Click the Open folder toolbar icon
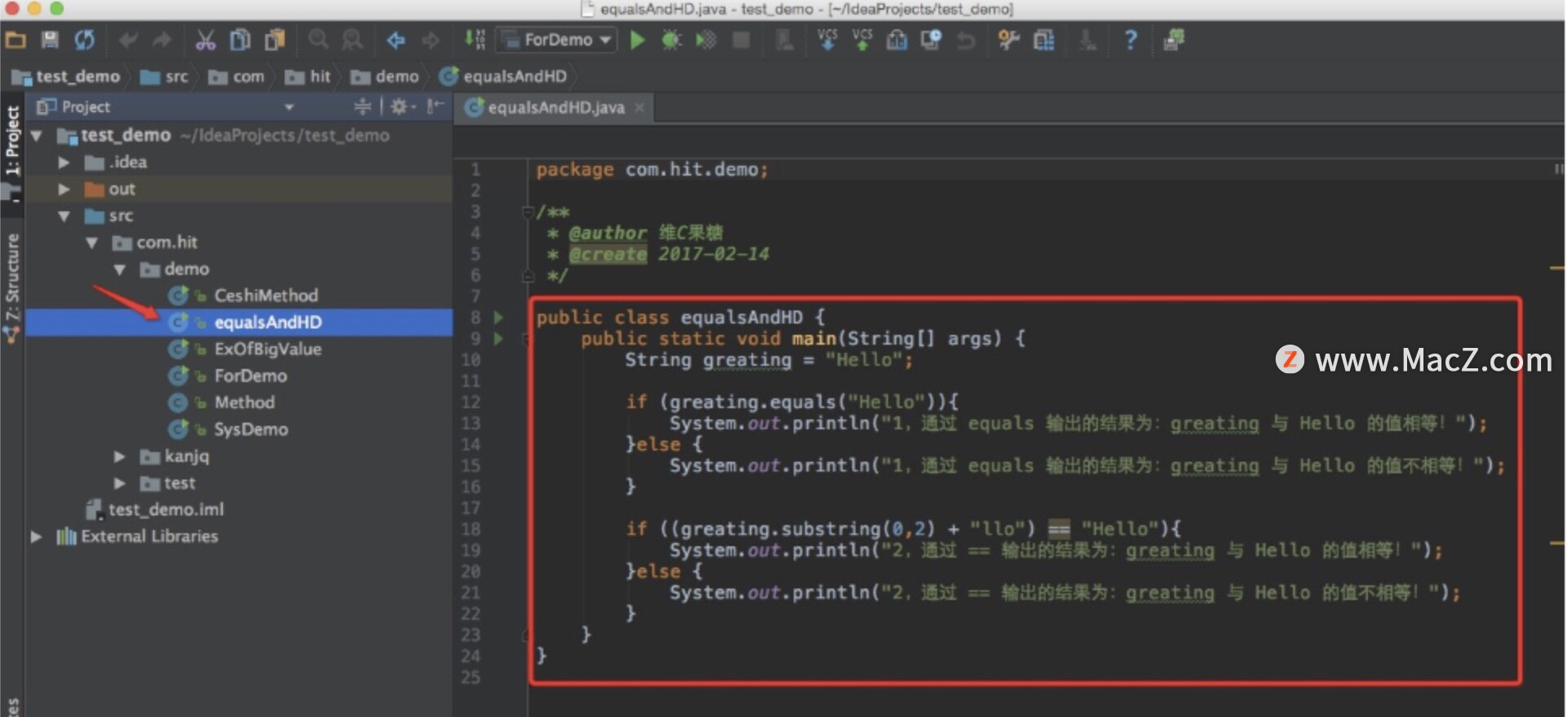 tap(16, 40)
